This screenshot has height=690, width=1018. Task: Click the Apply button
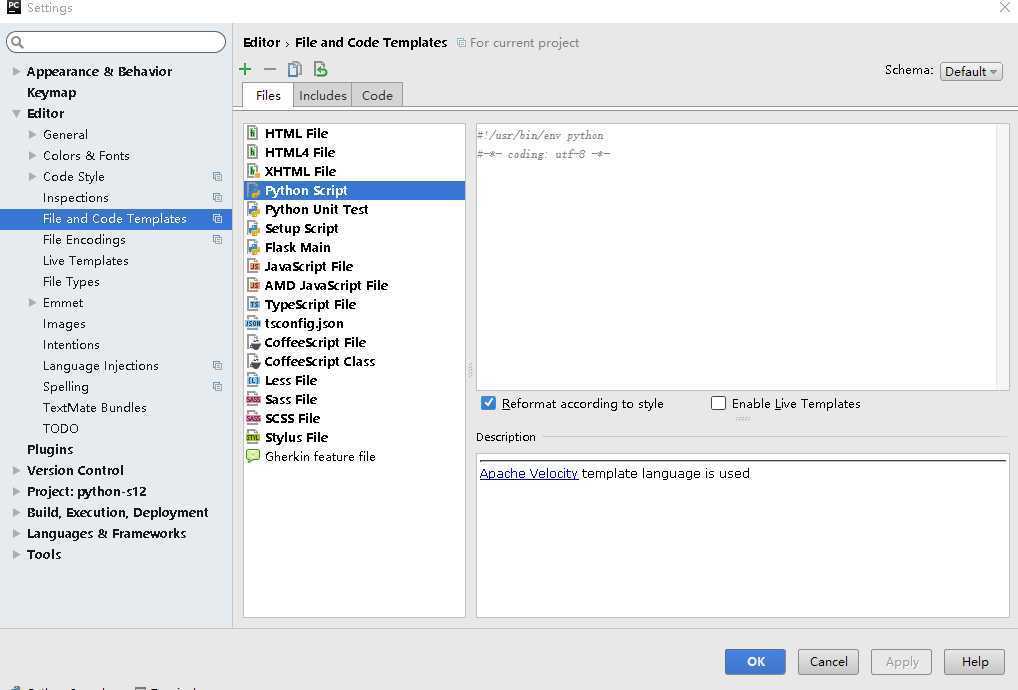(x=901, y=661)
